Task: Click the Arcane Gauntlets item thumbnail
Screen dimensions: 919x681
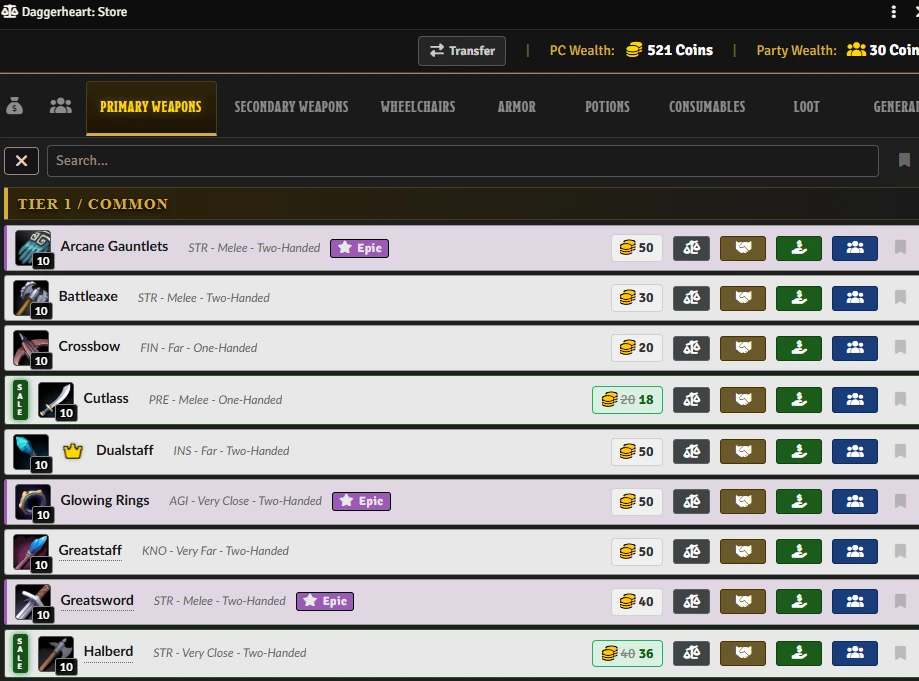Action: click(x=33, y=248)
